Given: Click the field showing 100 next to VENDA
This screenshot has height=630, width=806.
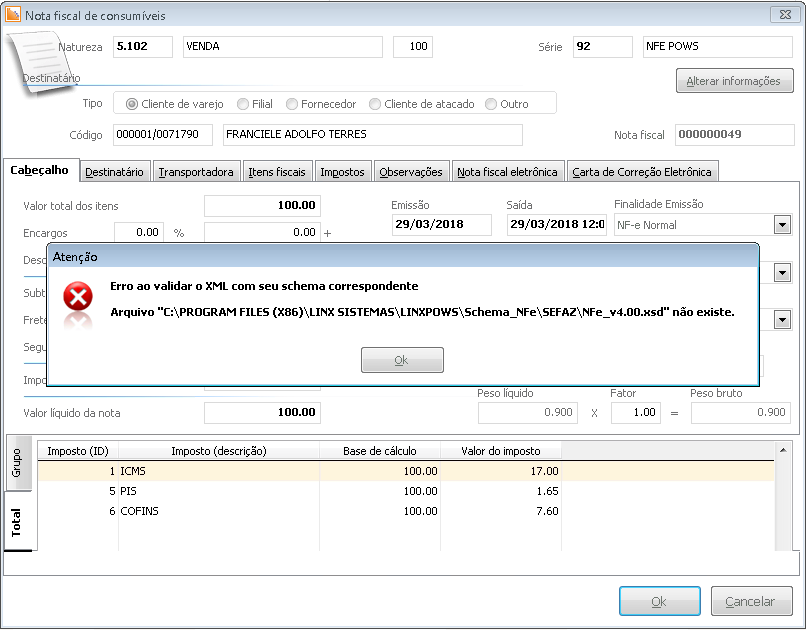Looking at the screenshot, I should (413, 47).
